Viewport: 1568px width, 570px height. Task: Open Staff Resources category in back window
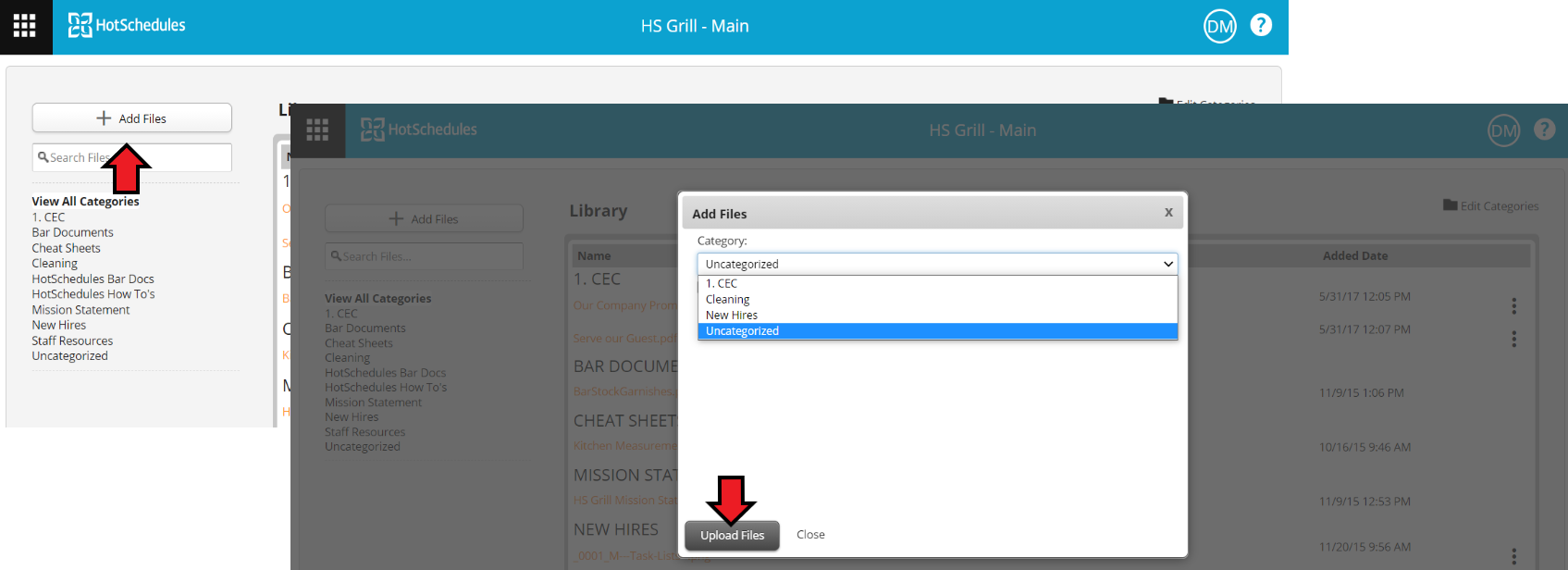[x=72, y=341]
